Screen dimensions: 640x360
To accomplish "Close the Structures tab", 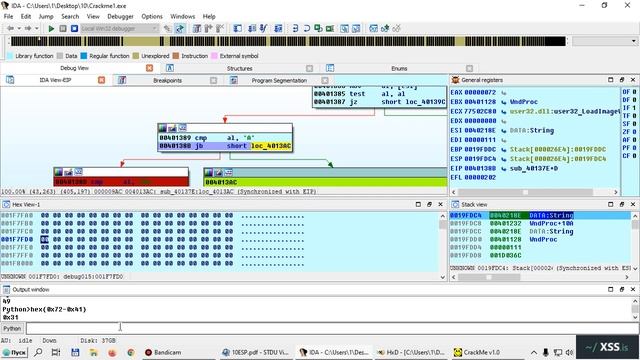I will (x=309, y=68).
